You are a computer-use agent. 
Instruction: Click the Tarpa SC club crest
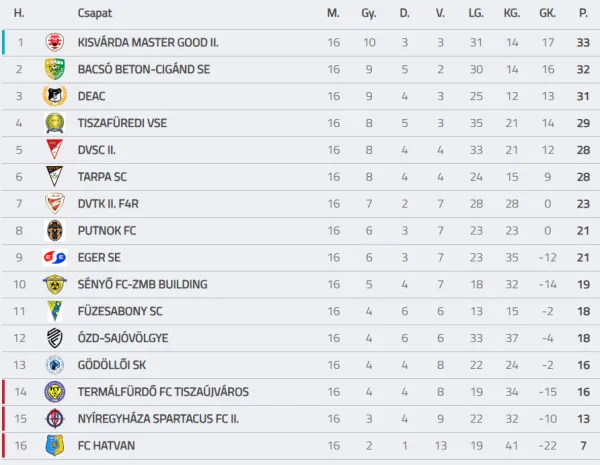[54, 177]
